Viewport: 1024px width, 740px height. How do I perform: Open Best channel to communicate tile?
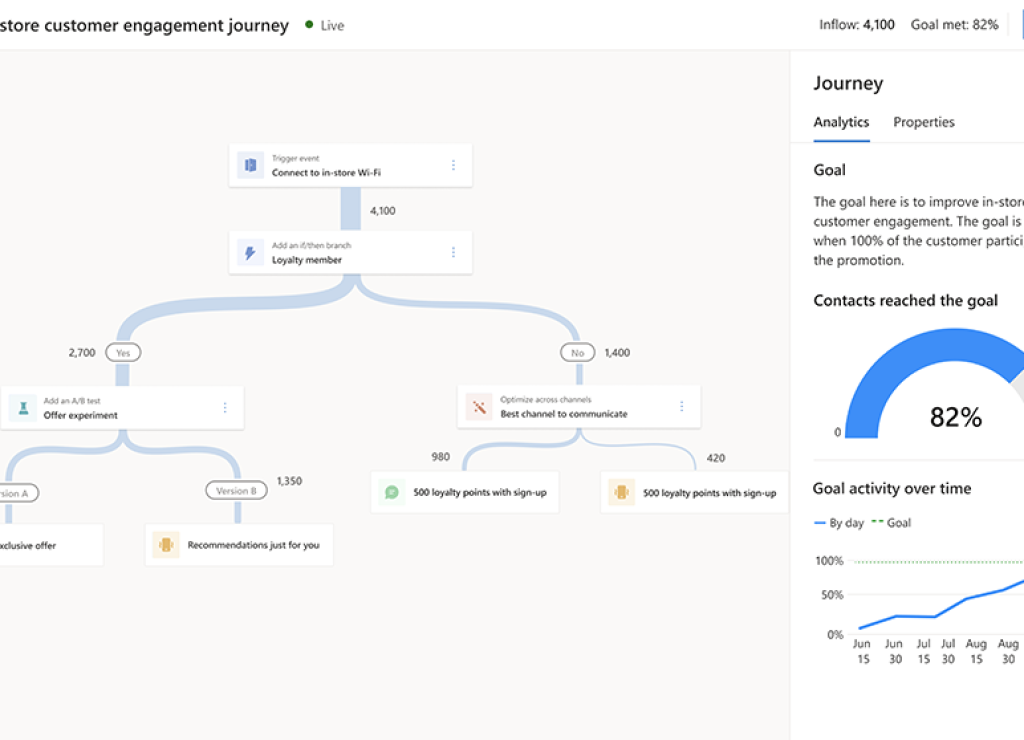click(x=579, y=406)
